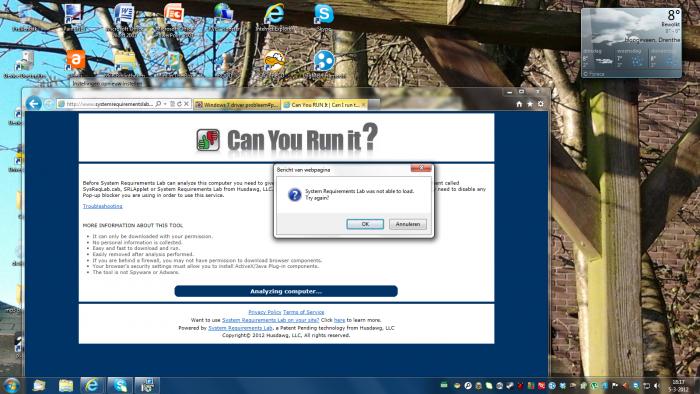The width and height of the screenshot is (700, 394).
Task: Click the search magnifier in address bar
Action: click(158, 104)
